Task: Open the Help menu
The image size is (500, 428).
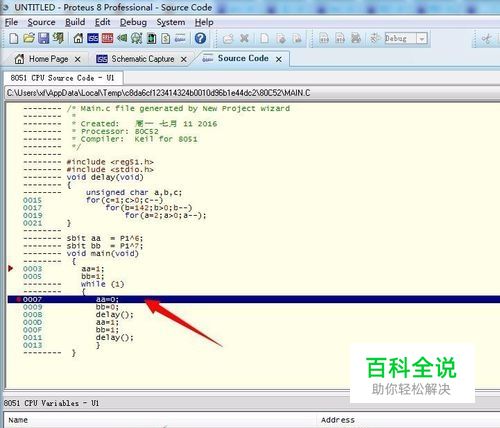Action: click(204, 22)
